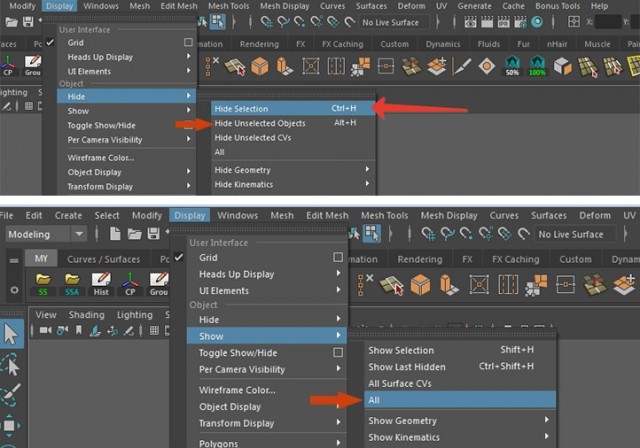This screenshot has width=640, height=448.
Task: Click the bookmark icon in panel toolbar
Action: click(x=79, y=330)
